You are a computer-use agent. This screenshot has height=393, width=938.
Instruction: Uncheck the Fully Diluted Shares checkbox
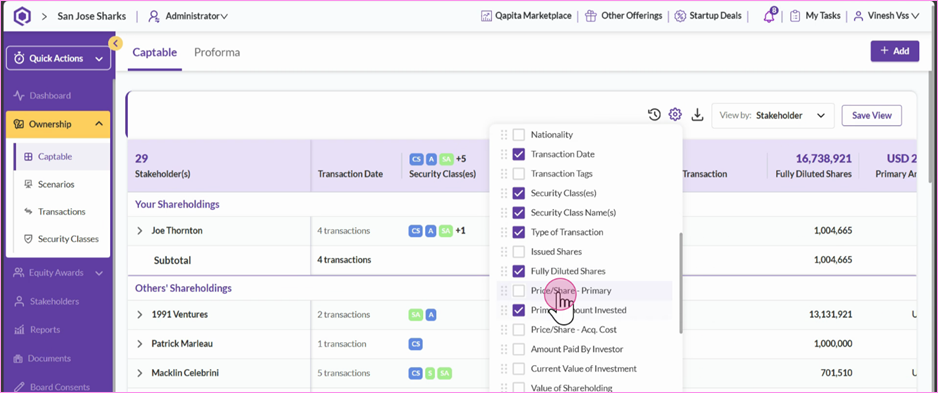click(519, 271)
